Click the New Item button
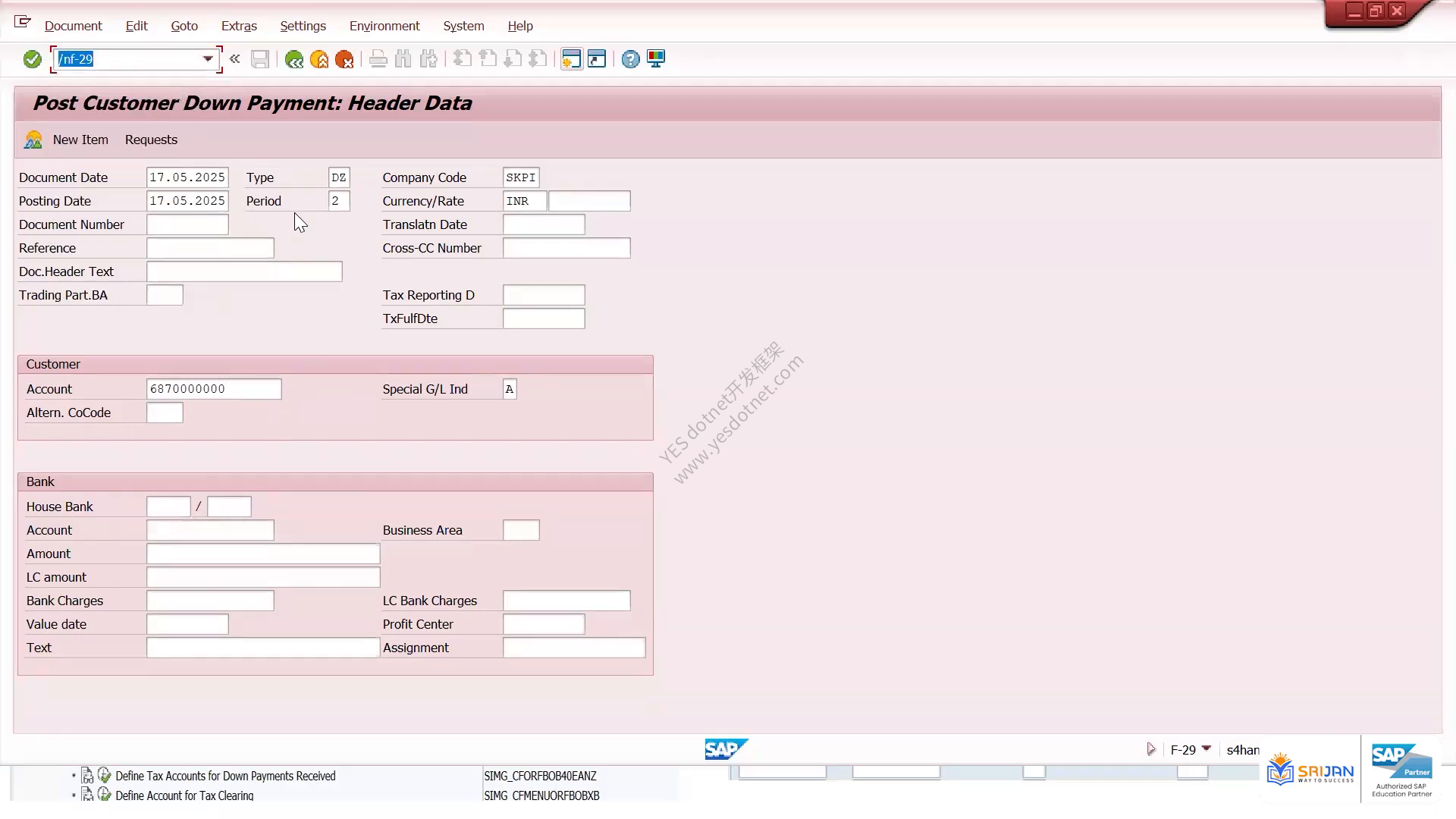This screenshot has height=819, width=1456. click(80, 140)
